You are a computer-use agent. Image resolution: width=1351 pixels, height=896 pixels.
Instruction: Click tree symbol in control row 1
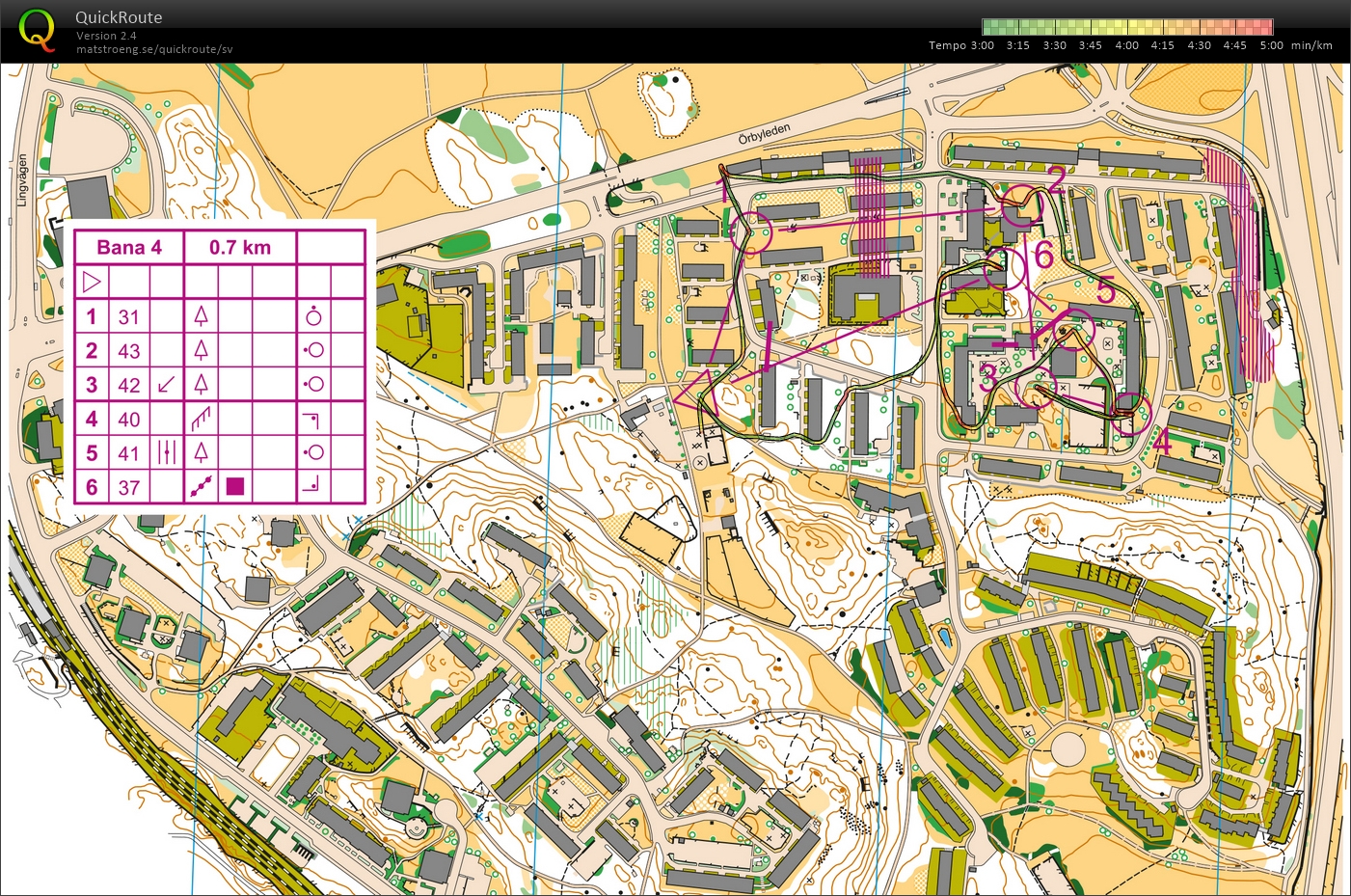(x=201, y=316)
